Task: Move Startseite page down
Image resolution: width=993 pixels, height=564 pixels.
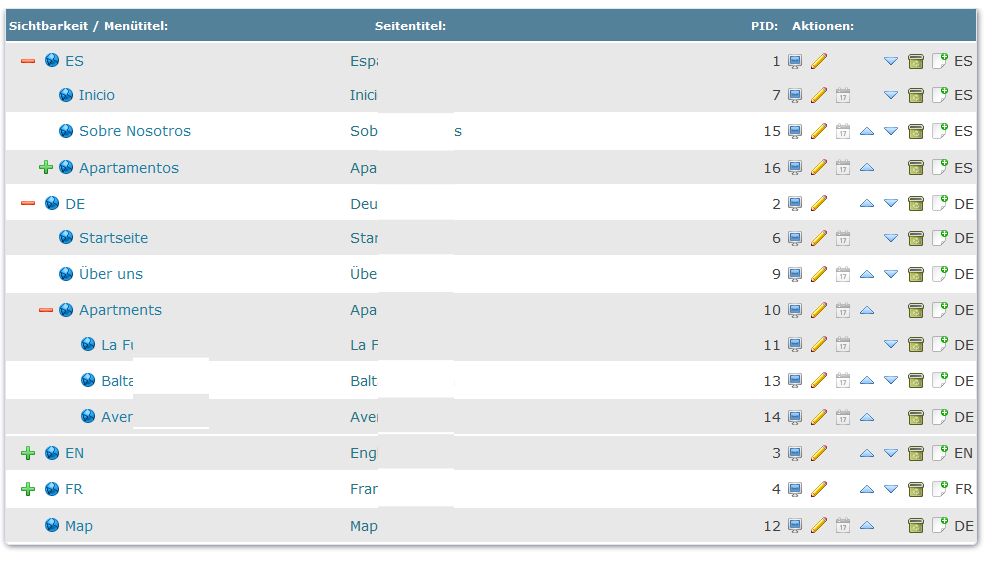Action: click(891, 238)
